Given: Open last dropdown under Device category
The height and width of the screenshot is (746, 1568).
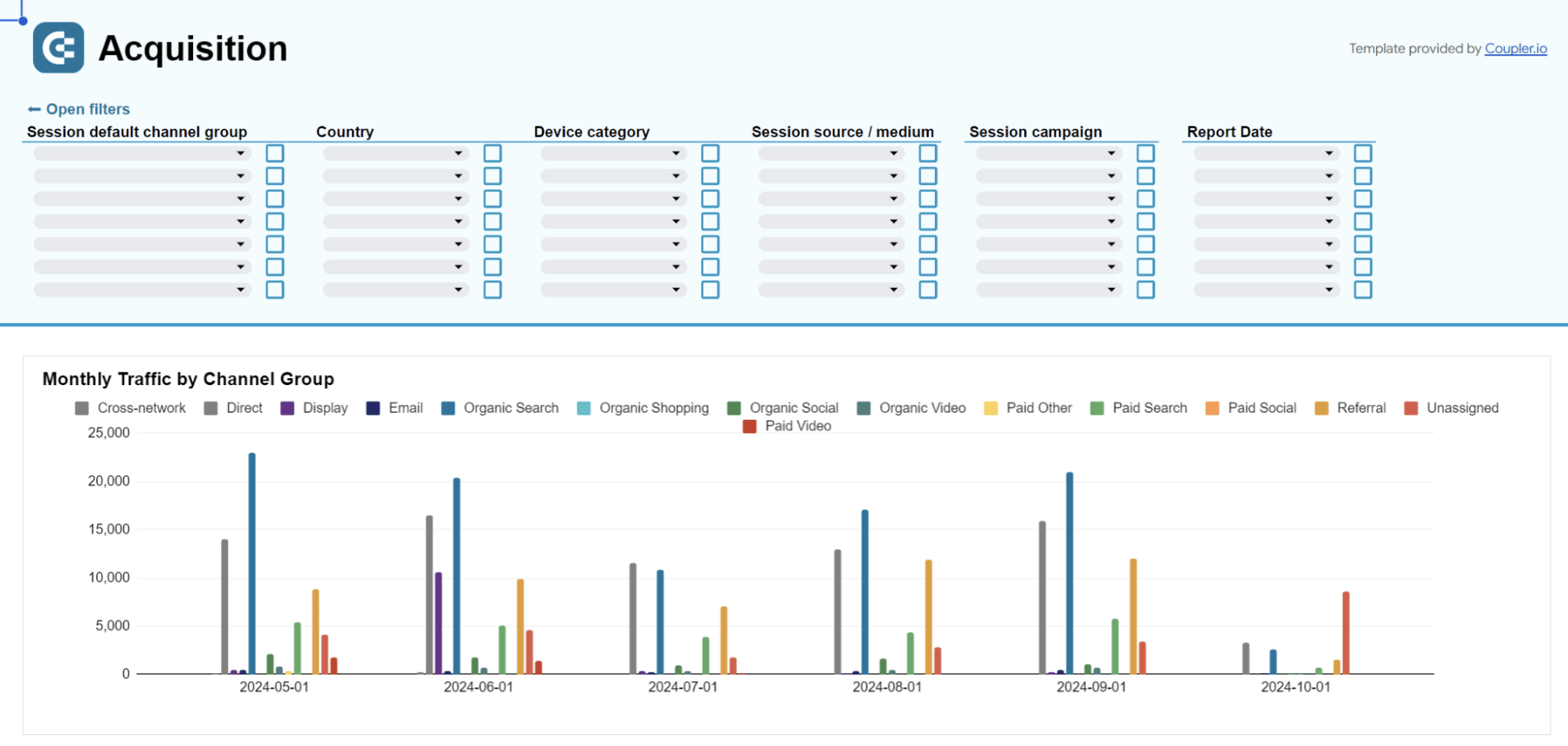Looking at the screenshot, I should 613,290.
